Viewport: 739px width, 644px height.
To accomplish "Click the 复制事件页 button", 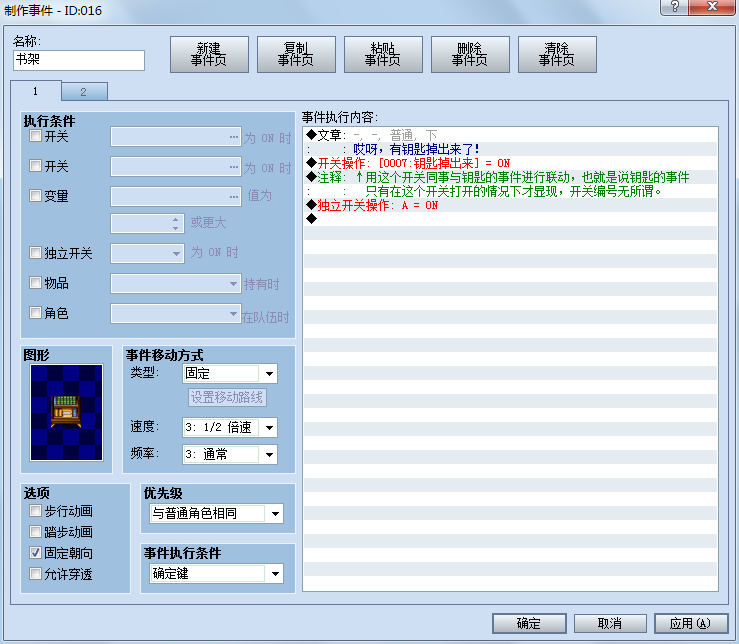I will 296,54.
